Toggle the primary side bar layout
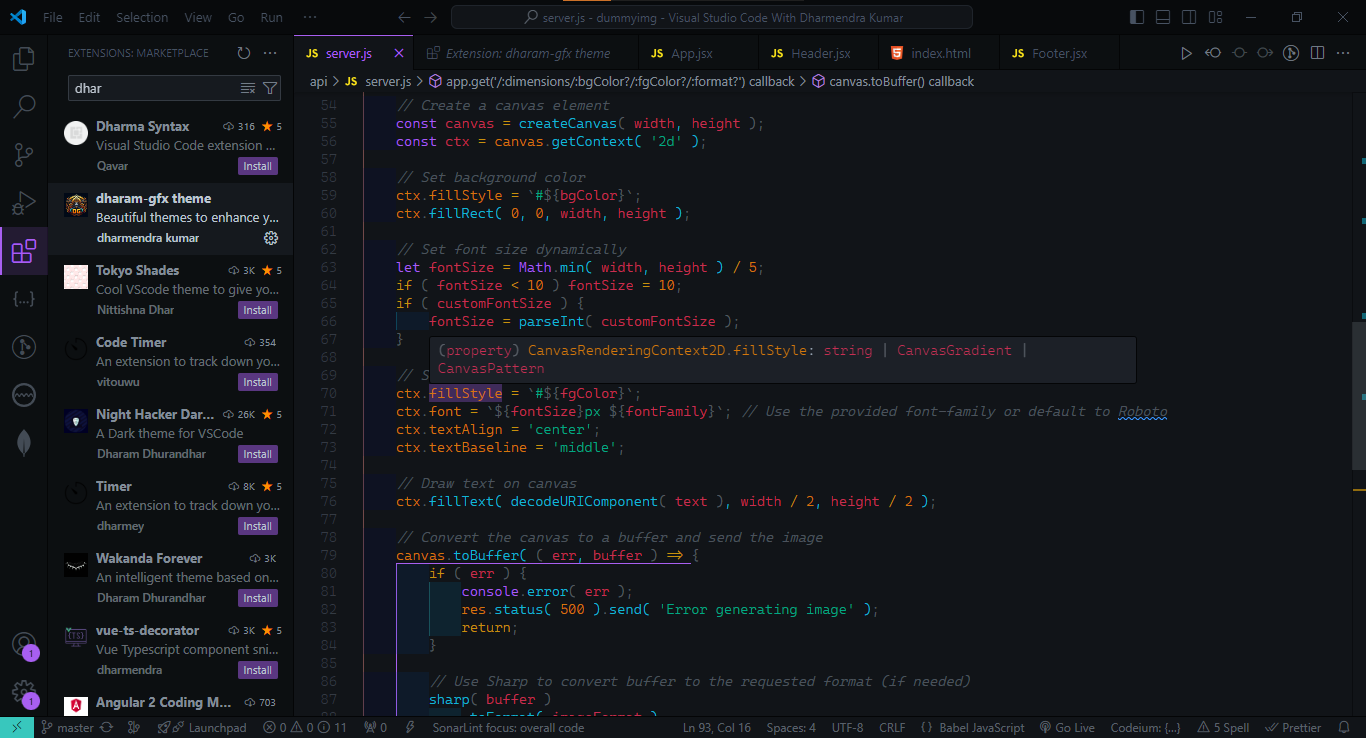 point(1137,17)
